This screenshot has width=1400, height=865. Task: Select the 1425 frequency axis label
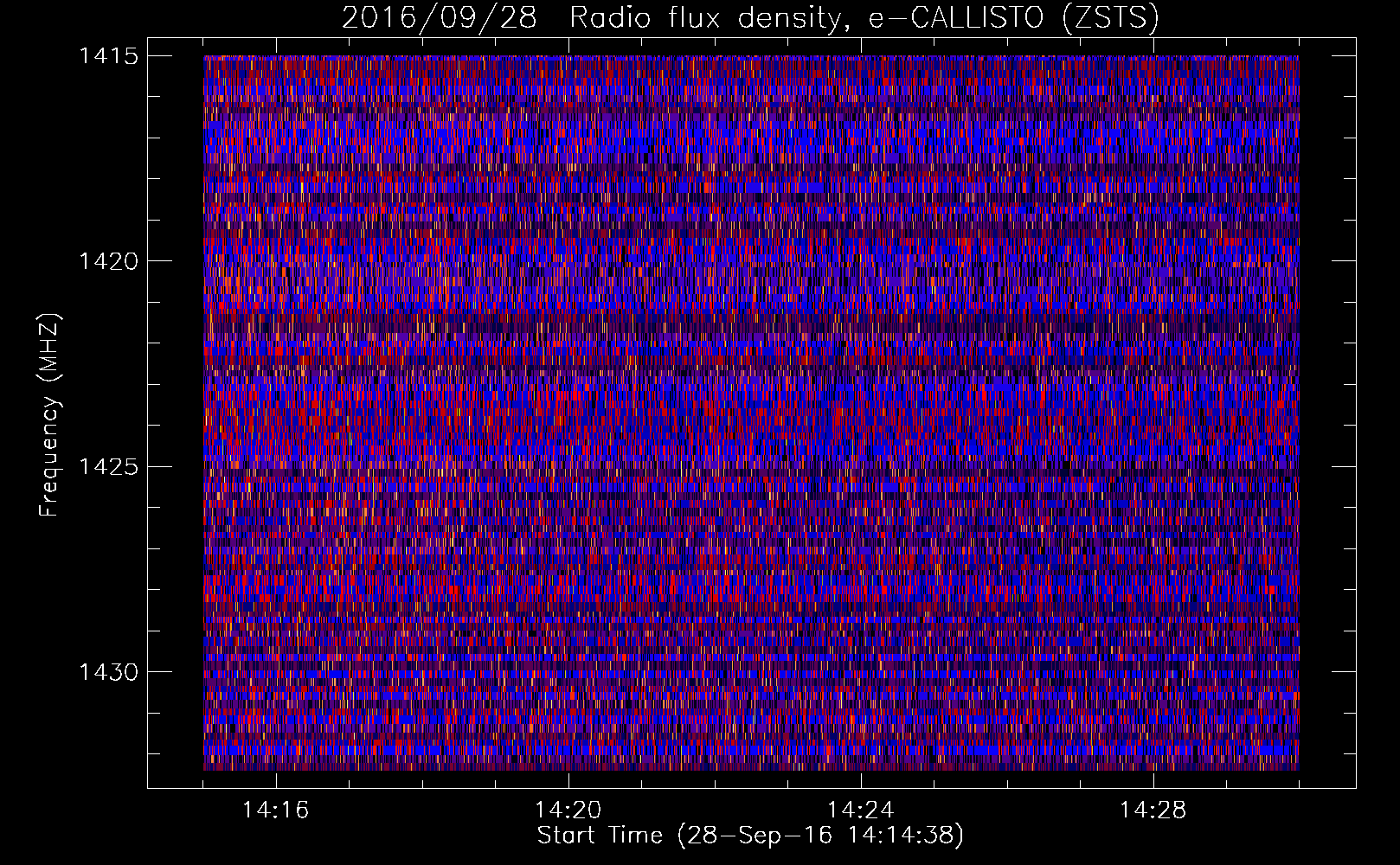click(108, 467)
